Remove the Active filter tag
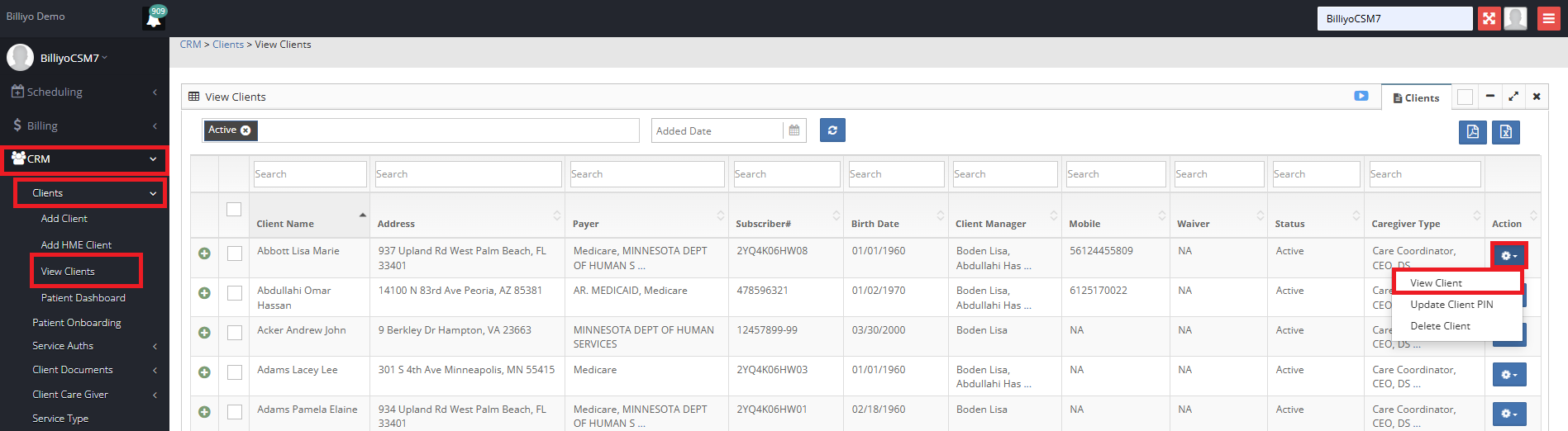The width and height of the screenshot is (1568, 431). [x=245, y=130]
